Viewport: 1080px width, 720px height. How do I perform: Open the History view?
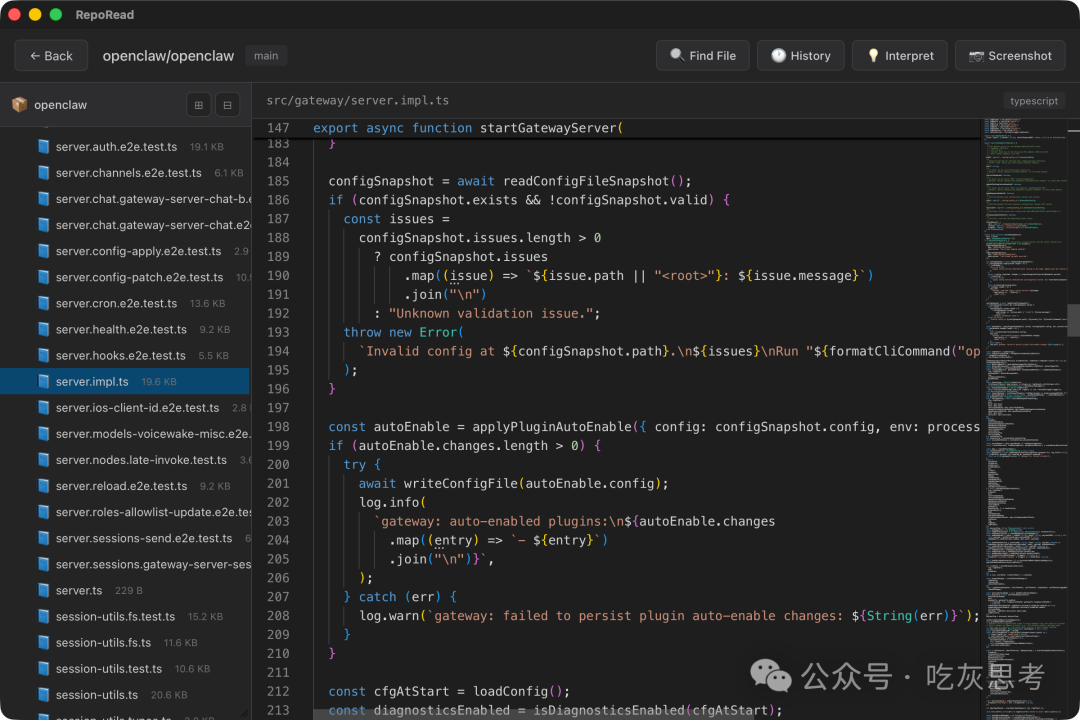[801, 56]
